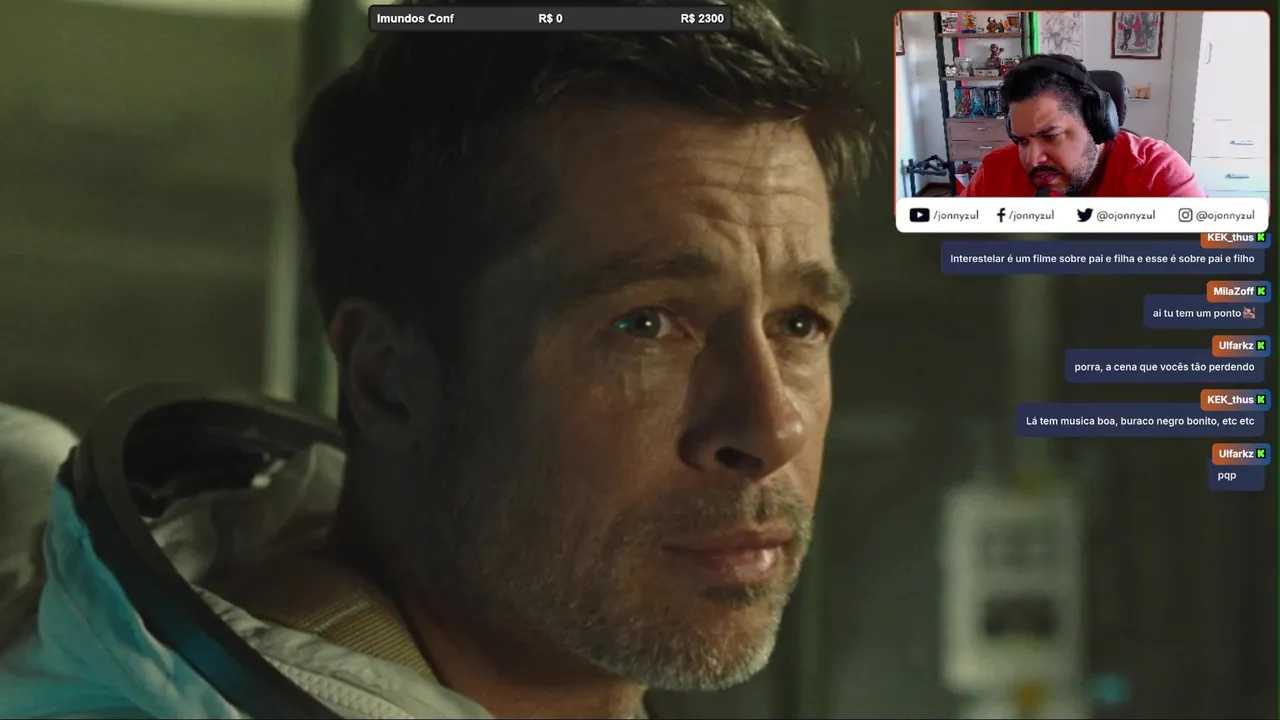Click badge beside KEK_thus above 'Lá tem musica' message

pyautogui.click(x=1261, y=399)
